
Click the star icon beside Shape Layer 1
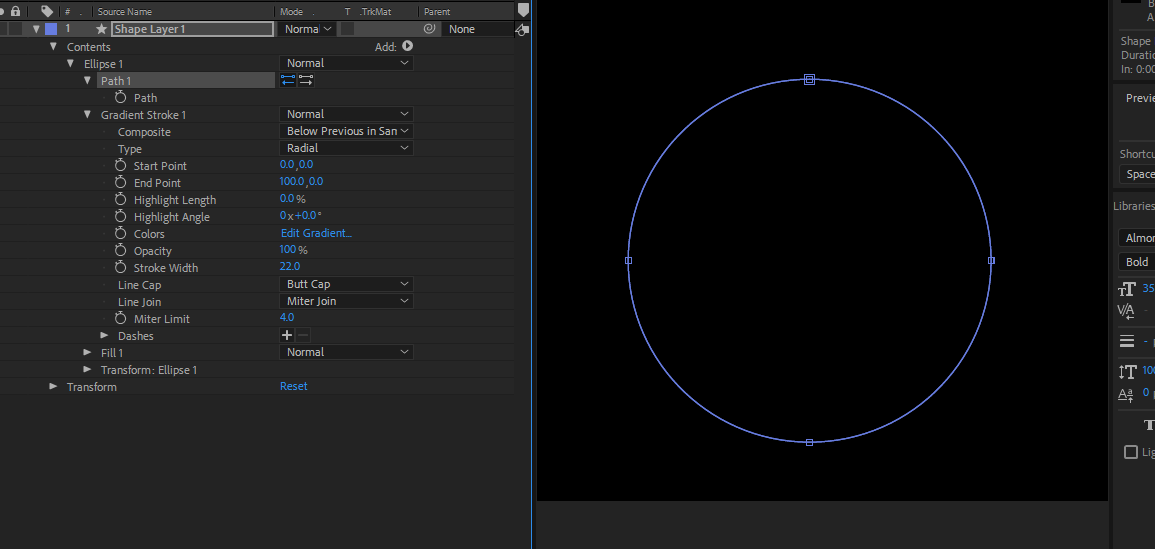tap(102, 29)
